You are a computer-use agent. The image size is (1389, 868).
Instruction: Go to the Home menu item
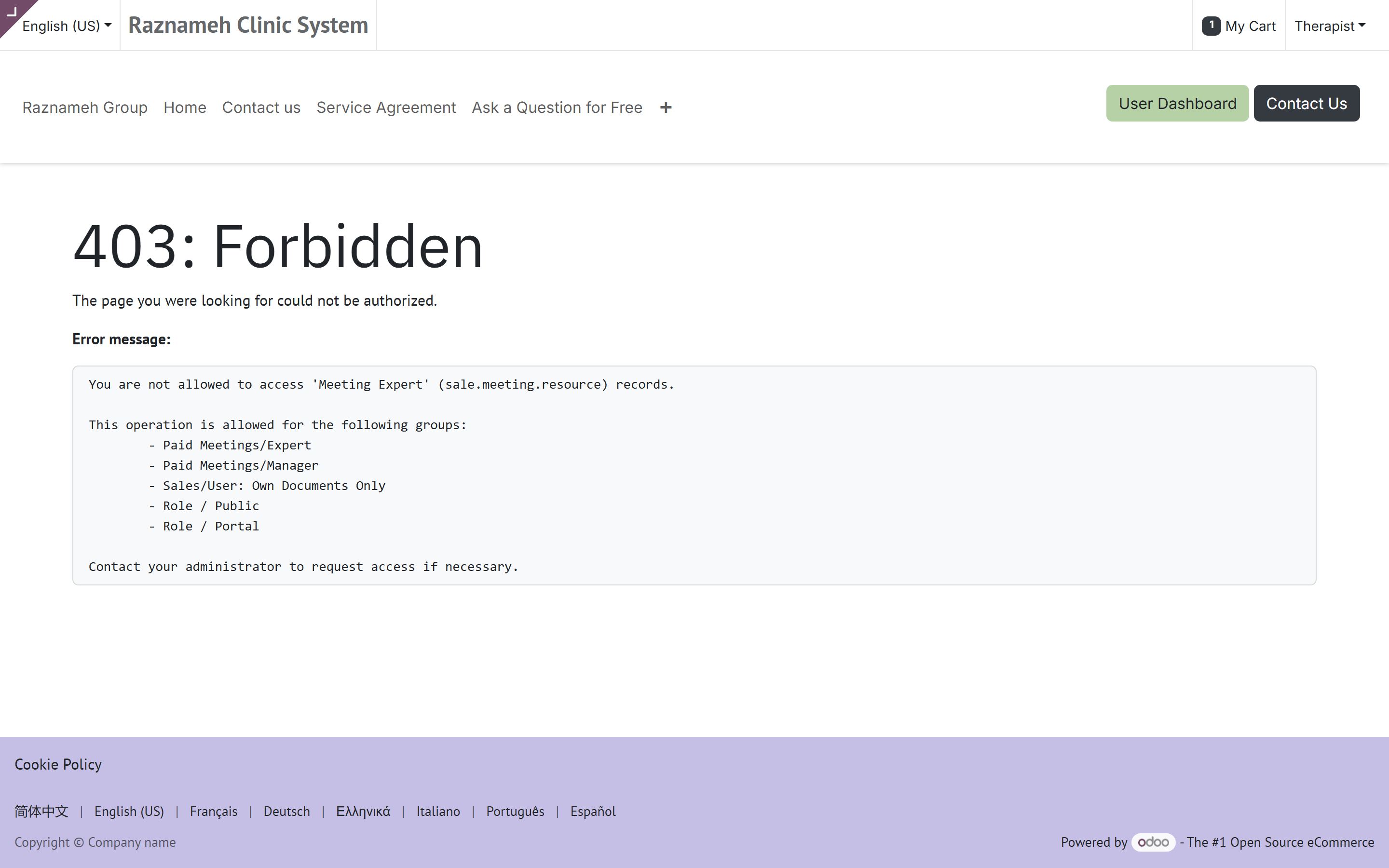point(185,108)
